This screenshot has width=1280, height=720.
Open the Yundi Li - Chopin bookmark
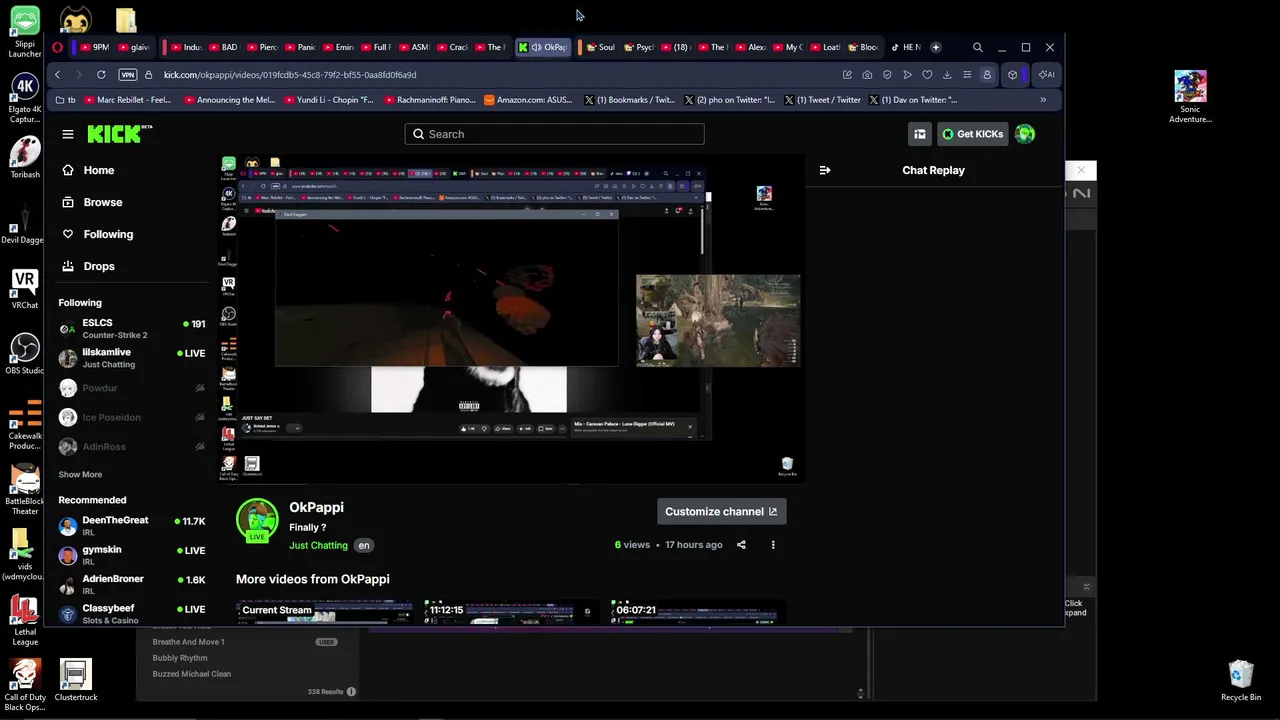329,100
